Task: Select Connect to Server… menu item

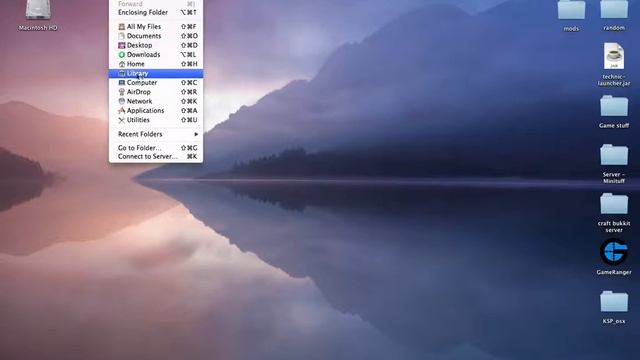Action: point(156,157)
